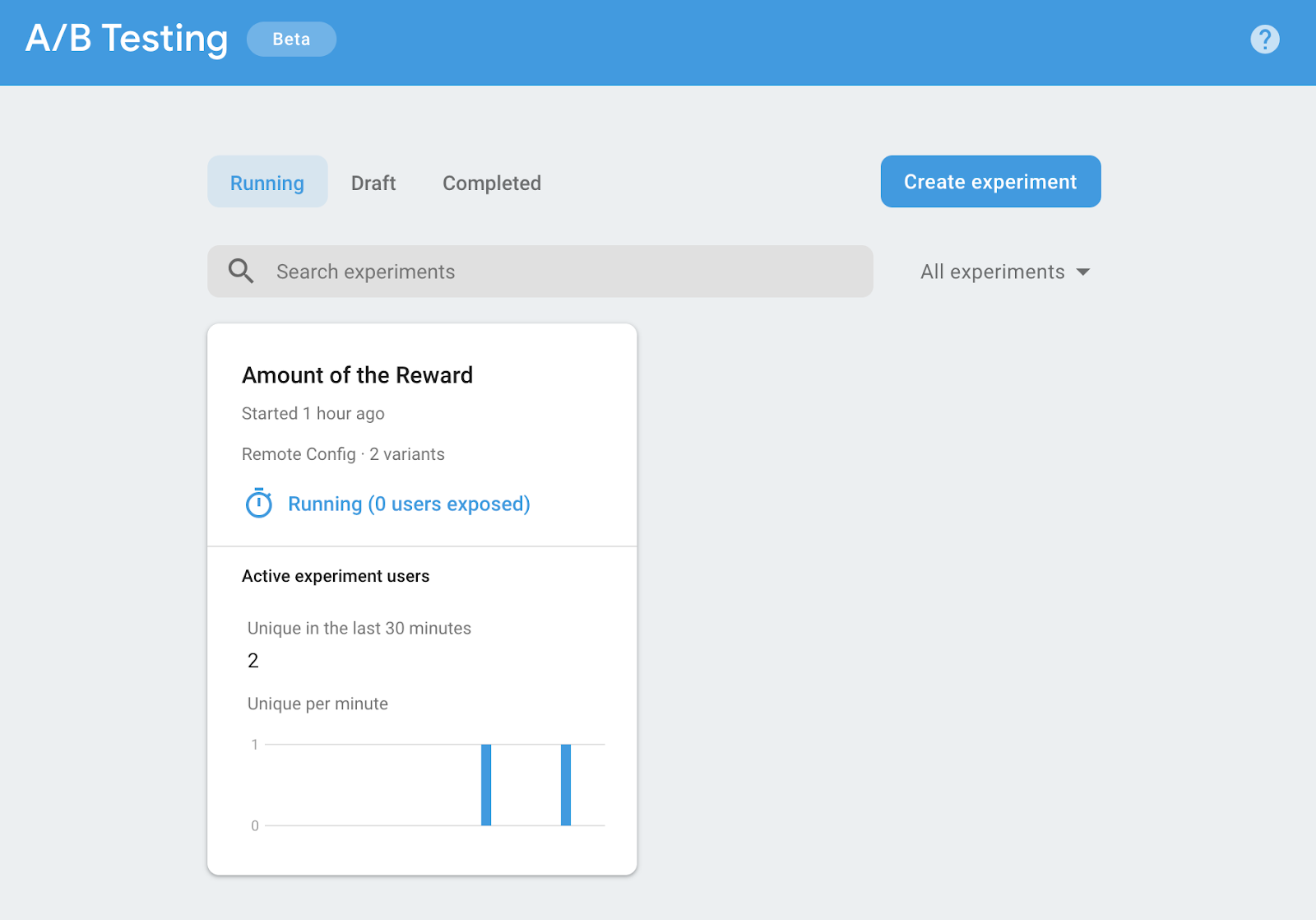Viewport: 1316px width, 920px height.
Task: Select the second blue bar in chart
Action: click(x=566, y=784)
